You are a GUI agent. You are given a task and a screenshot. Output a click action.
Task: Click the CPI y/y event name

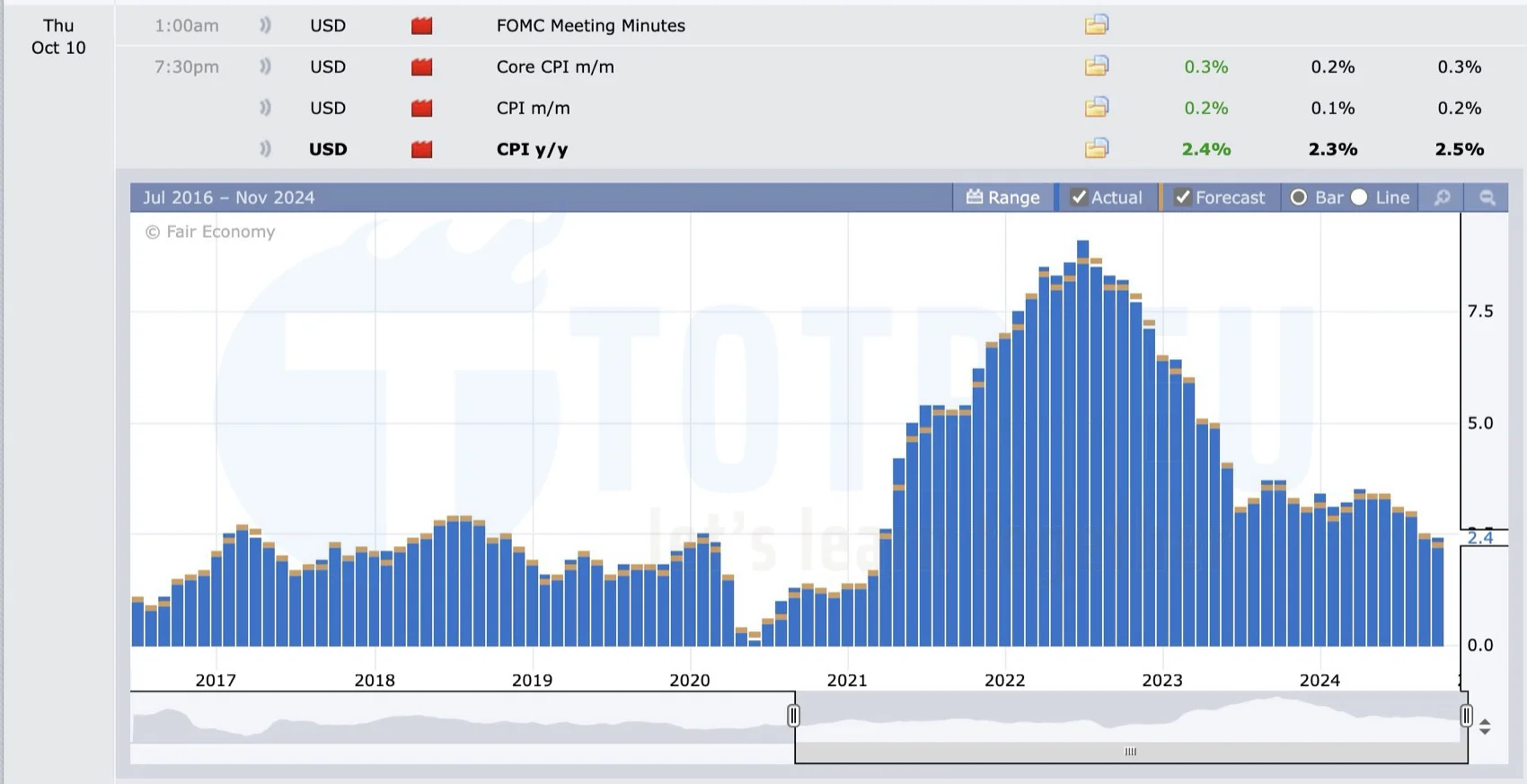pyautogui.click(x=532, y=149)
